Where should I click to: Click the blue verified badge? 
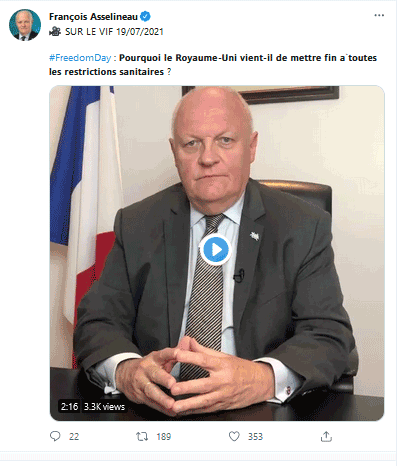145,16
